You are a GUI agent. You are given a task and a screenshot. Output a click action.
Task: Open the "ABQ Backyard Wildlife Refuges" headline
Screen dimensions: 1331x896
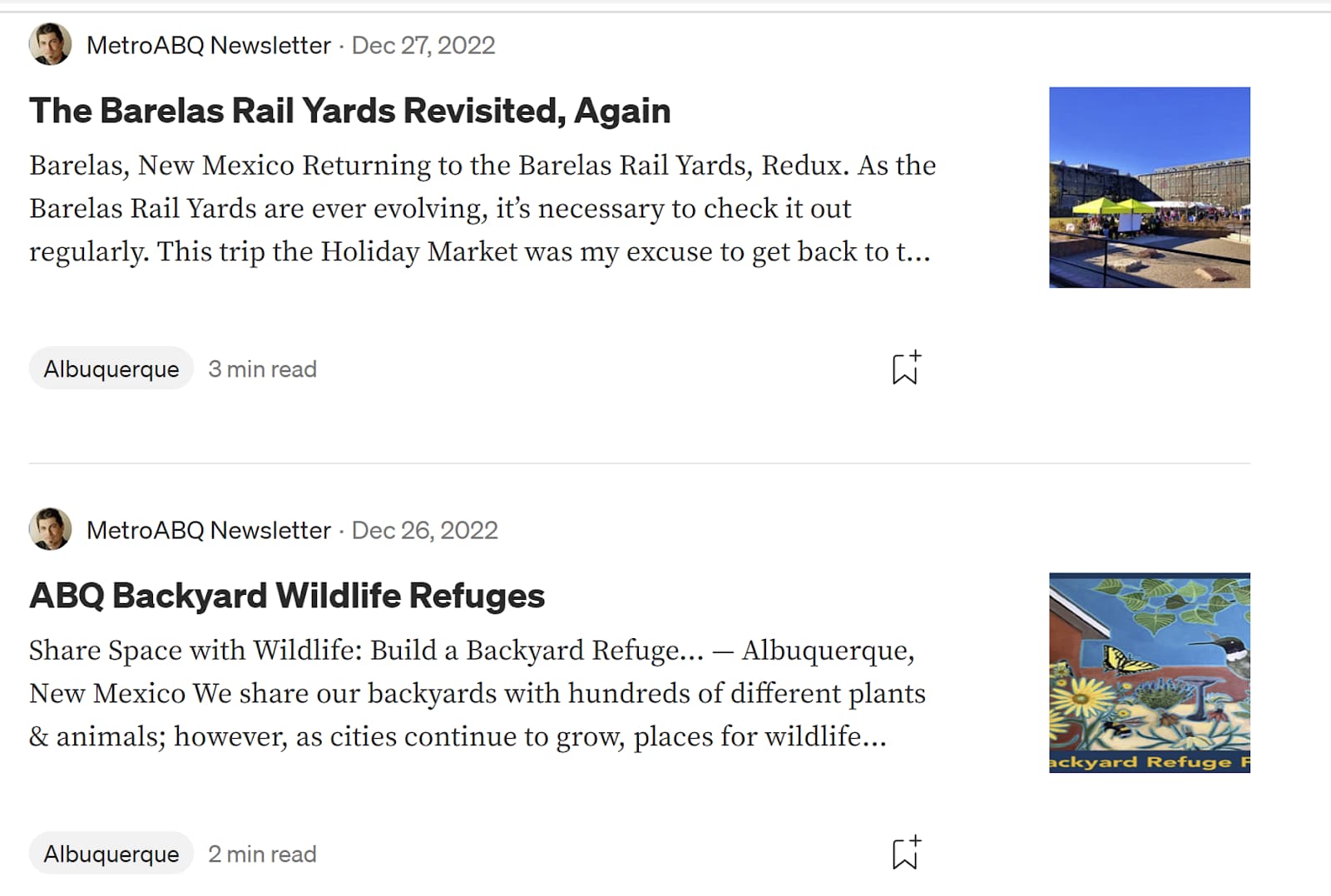[x=287, y=596]
